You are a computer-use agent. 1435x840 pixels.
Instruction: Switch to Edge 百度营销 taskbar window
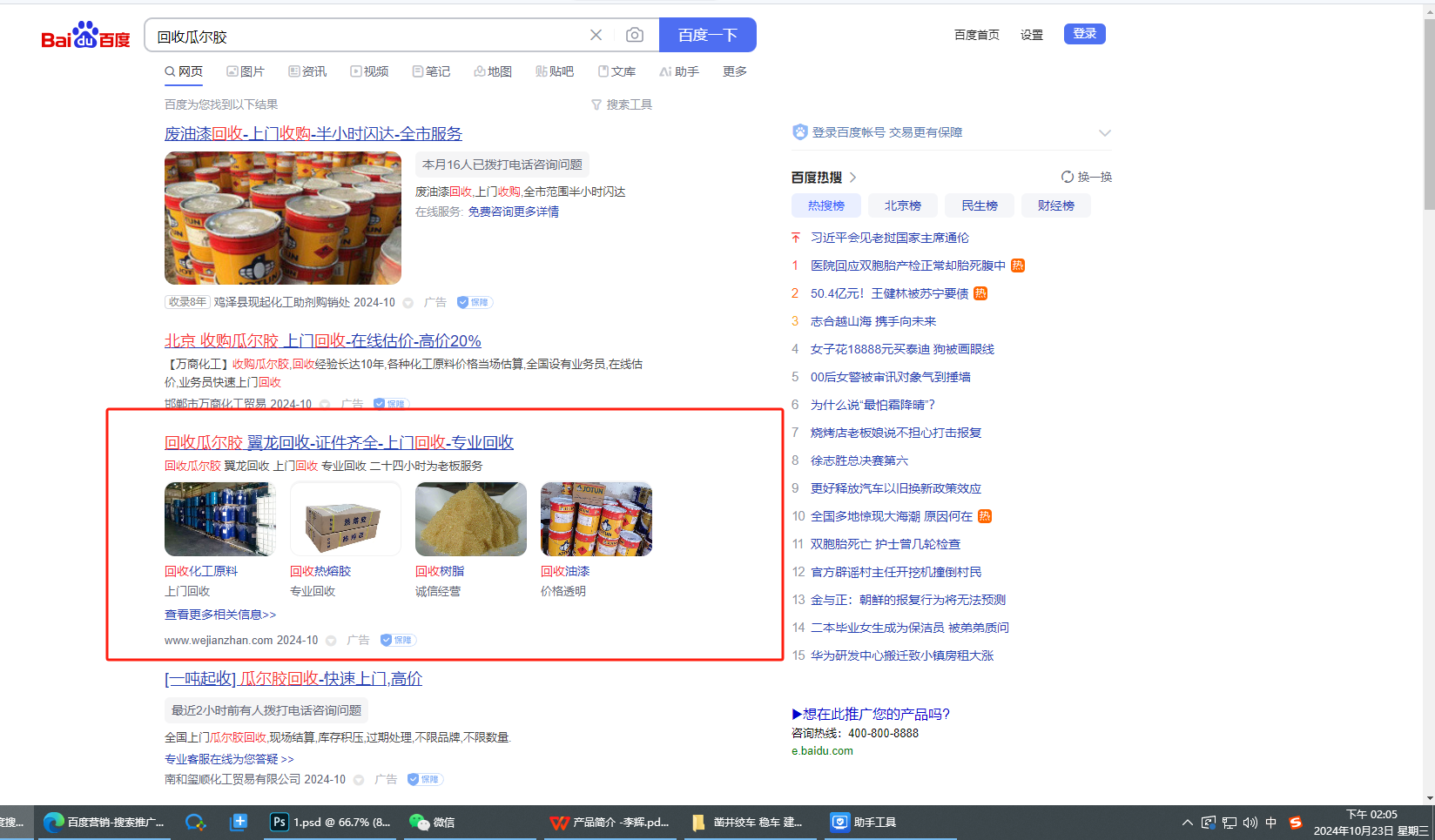(x=103, y=822)
